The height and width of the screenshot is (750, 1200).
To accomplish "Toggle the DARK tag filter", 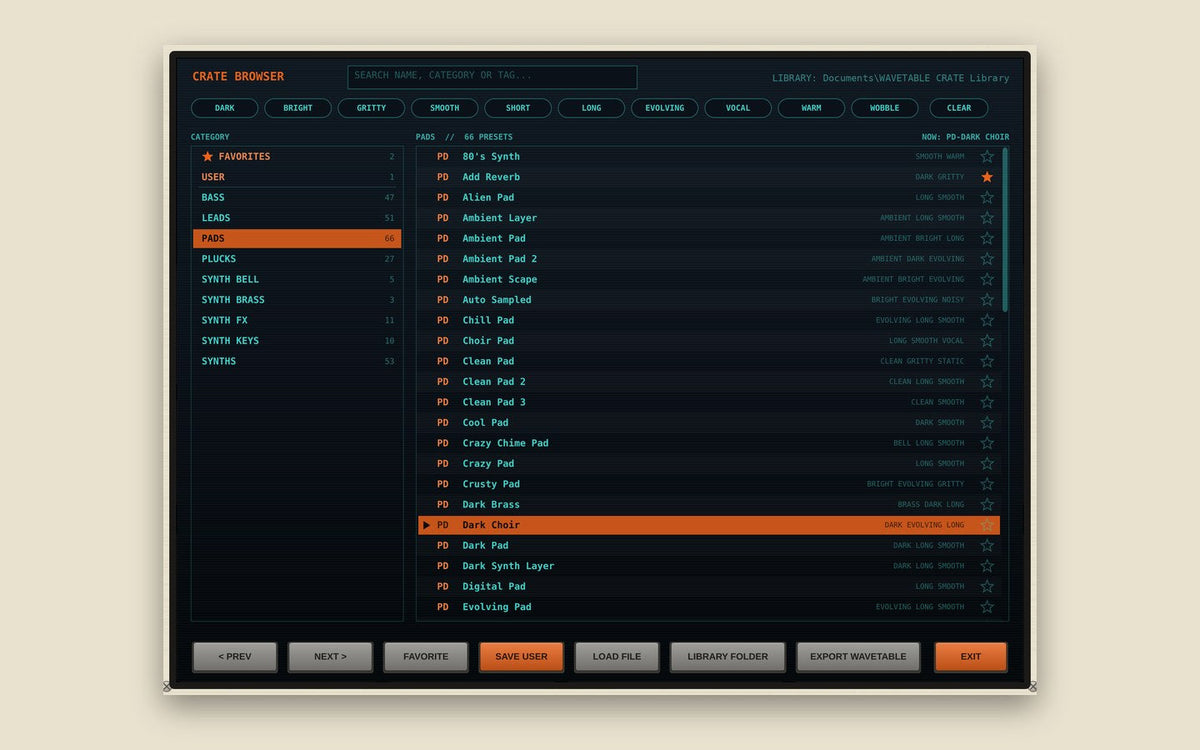I will [x=225, y=108].
